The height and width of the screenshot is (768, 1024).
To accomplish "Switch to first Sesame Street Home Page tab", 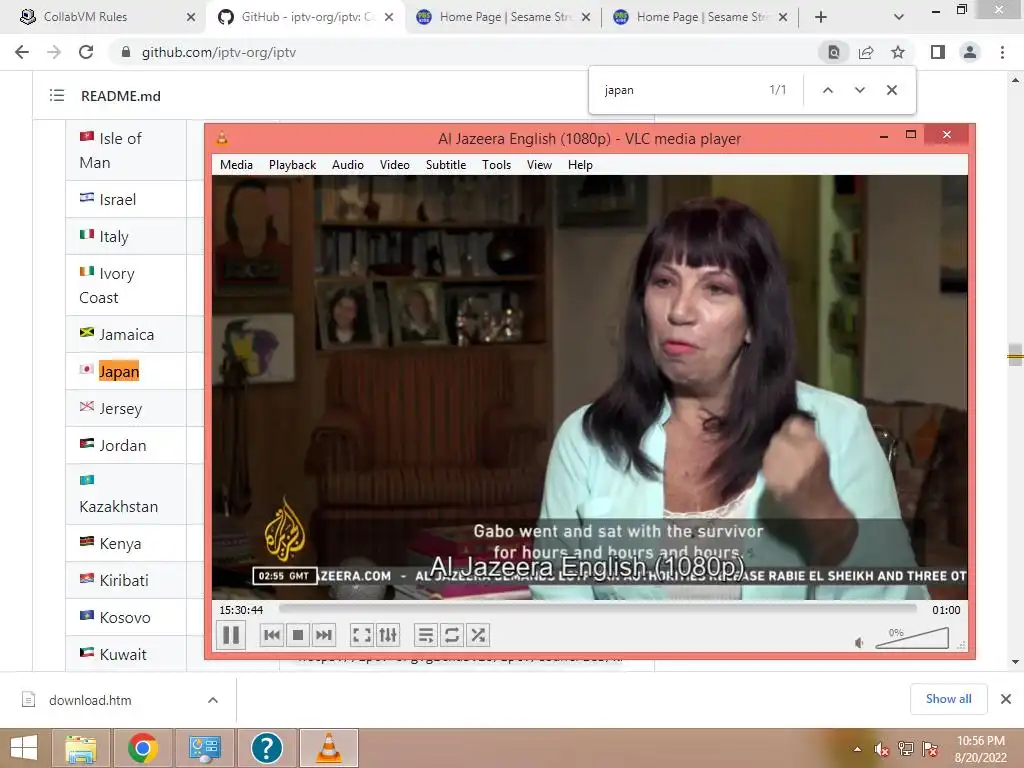I will point(504,17).
